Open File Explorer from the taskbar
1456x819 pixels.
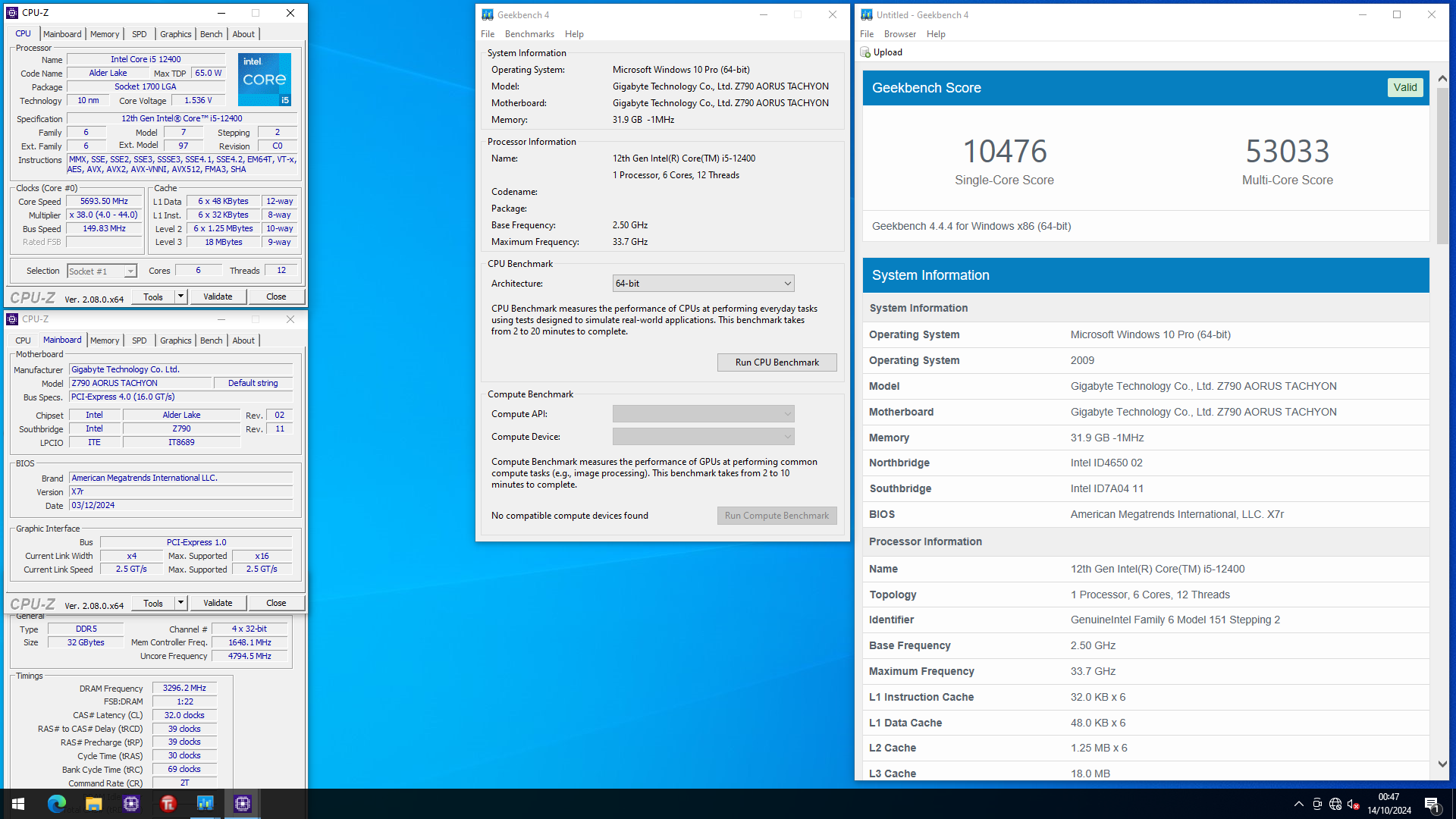click(93, 804)
